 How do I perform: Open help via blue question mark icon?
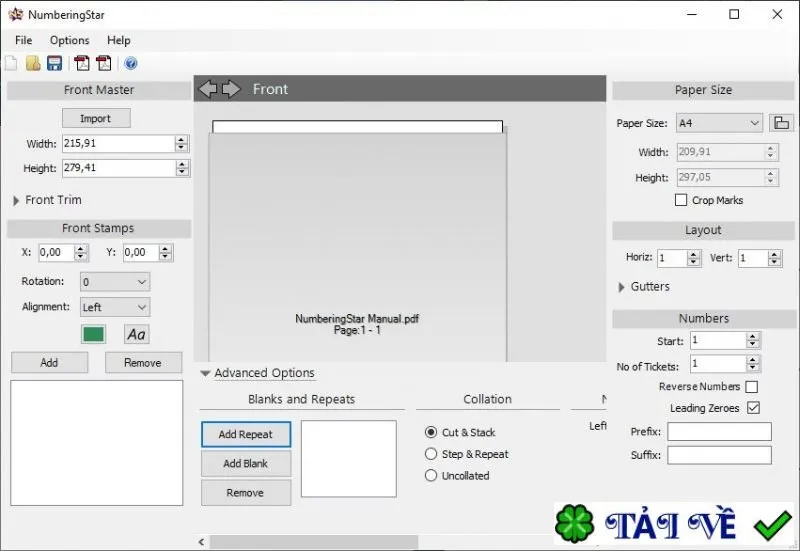point(131,63)
